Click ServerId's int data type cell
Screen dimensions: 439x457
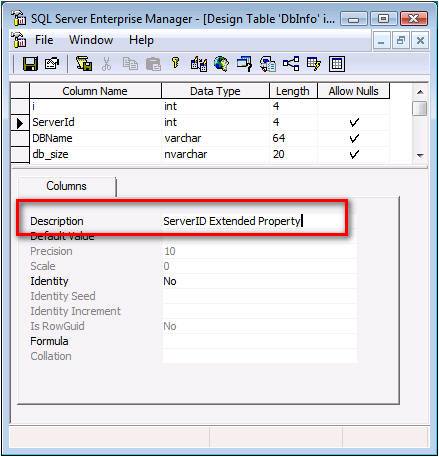pyautogui.click(x=215, y=122)
